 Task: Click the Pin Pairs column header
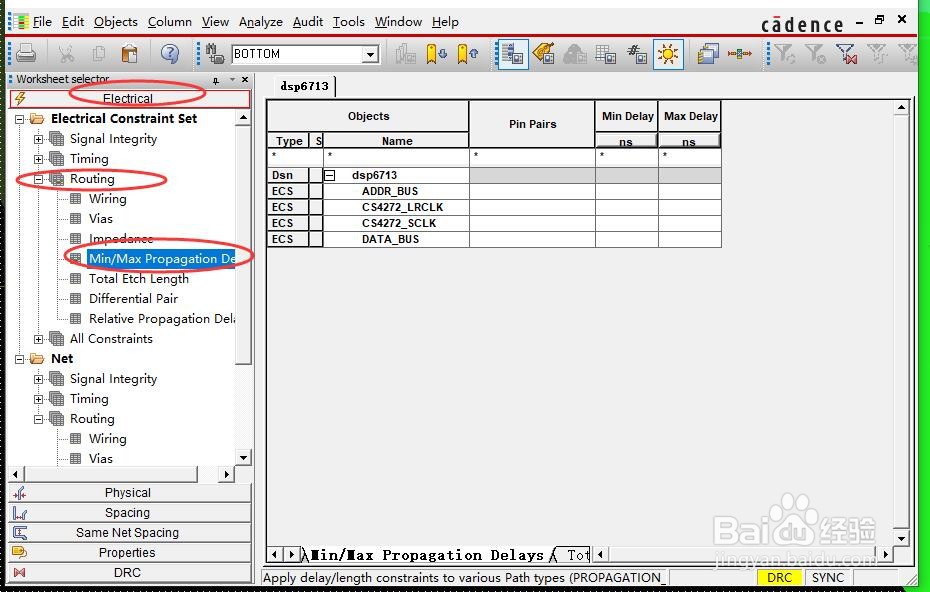pyautogui.click(x=532, y=124)
